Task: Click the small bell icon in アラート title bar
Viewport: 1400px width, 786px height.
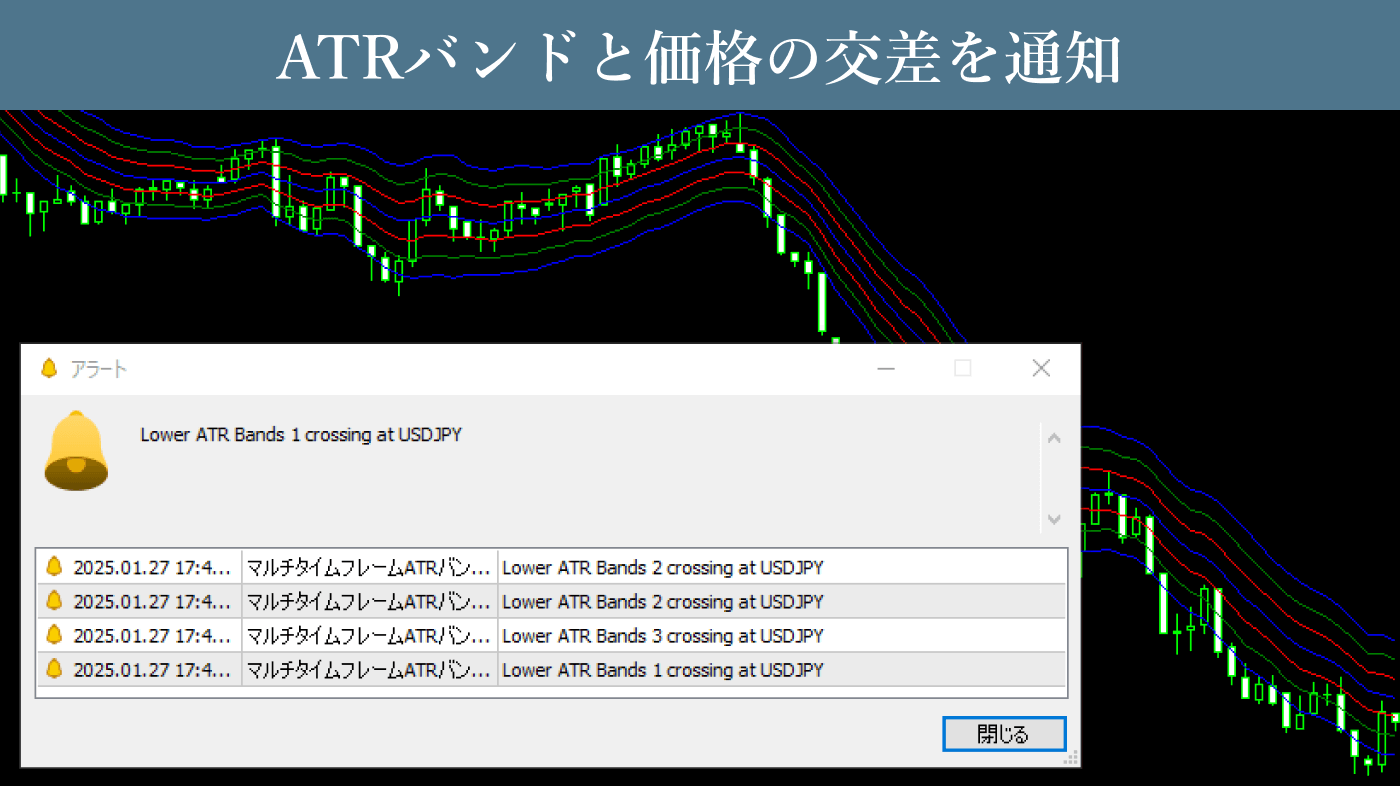Action: pos(48,369)
